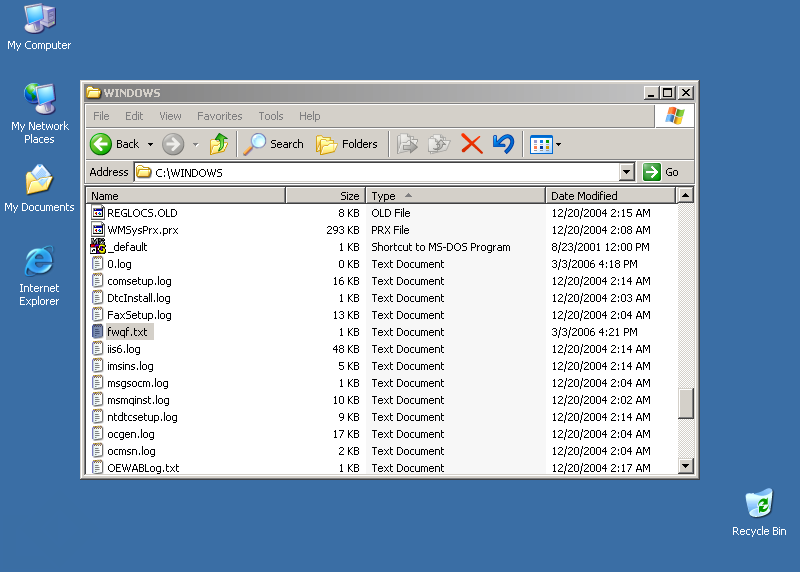Open the Help menu
This screenshot has height=572, width=800.
coord(310,116)
